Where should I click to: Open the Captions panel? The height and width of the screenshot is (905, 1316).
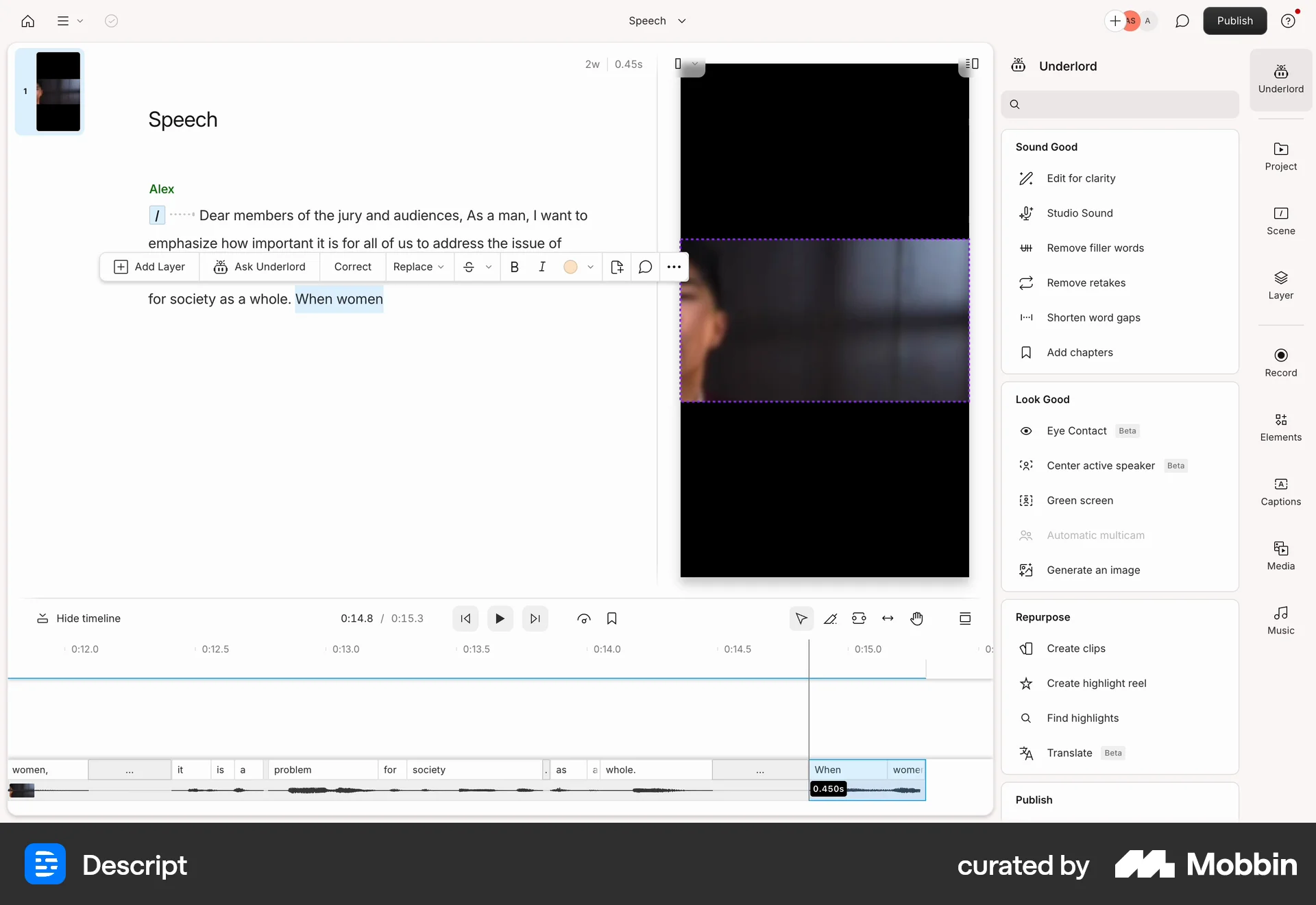click(1280, 490)
